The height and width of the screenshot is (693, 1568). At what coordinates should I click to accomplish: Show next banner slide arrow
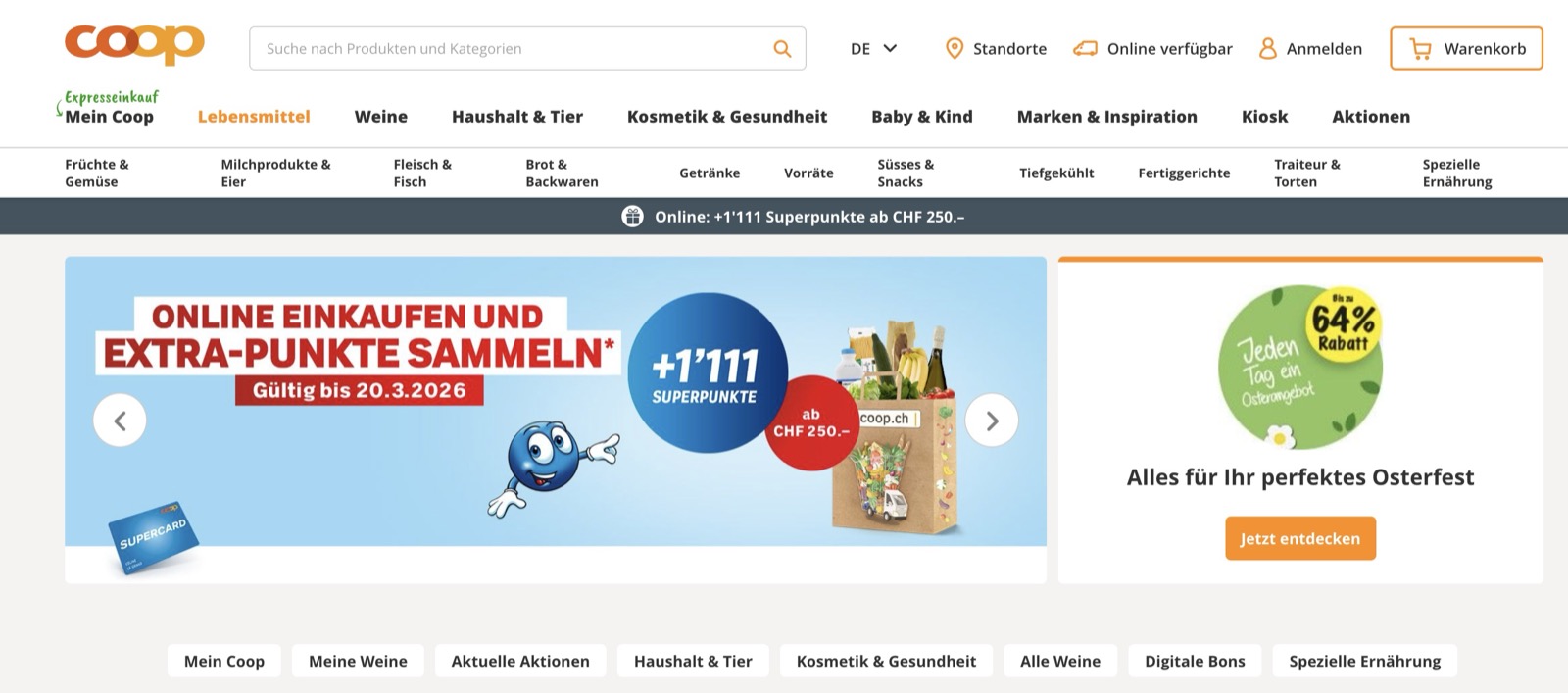tap(992, 421)
